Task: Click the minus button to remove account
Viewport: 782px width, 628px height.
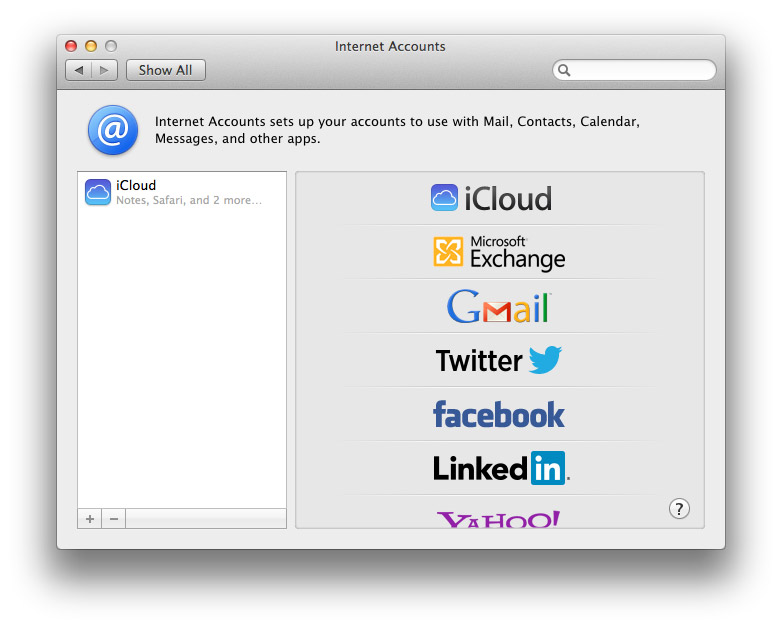Action: click(114, 519)
